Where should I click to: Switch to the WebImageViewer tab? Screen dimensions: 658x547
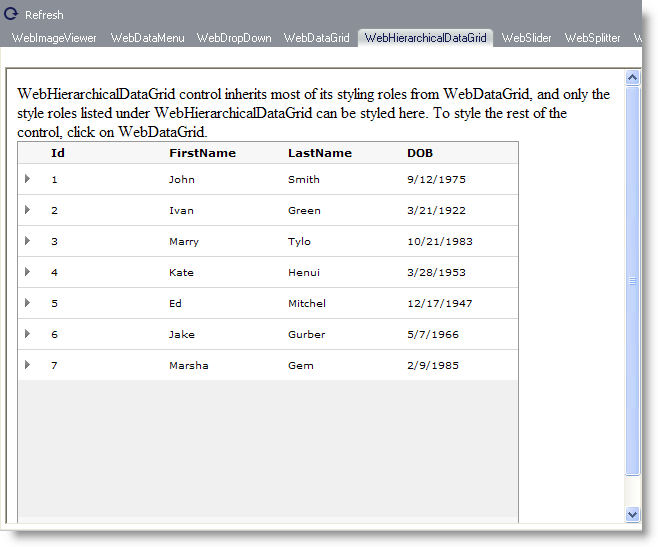click(54, 38)
